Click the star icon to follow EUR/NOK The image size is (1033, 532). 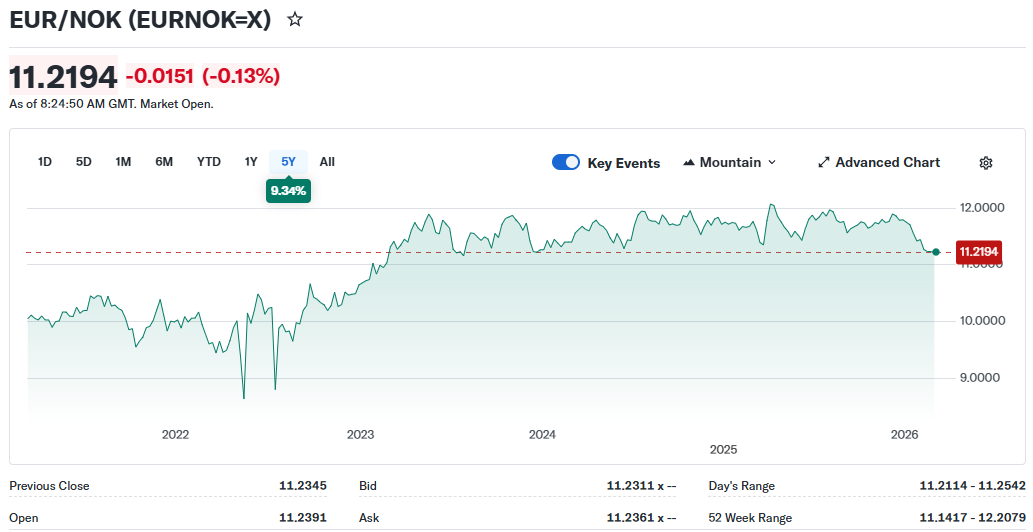295,20
